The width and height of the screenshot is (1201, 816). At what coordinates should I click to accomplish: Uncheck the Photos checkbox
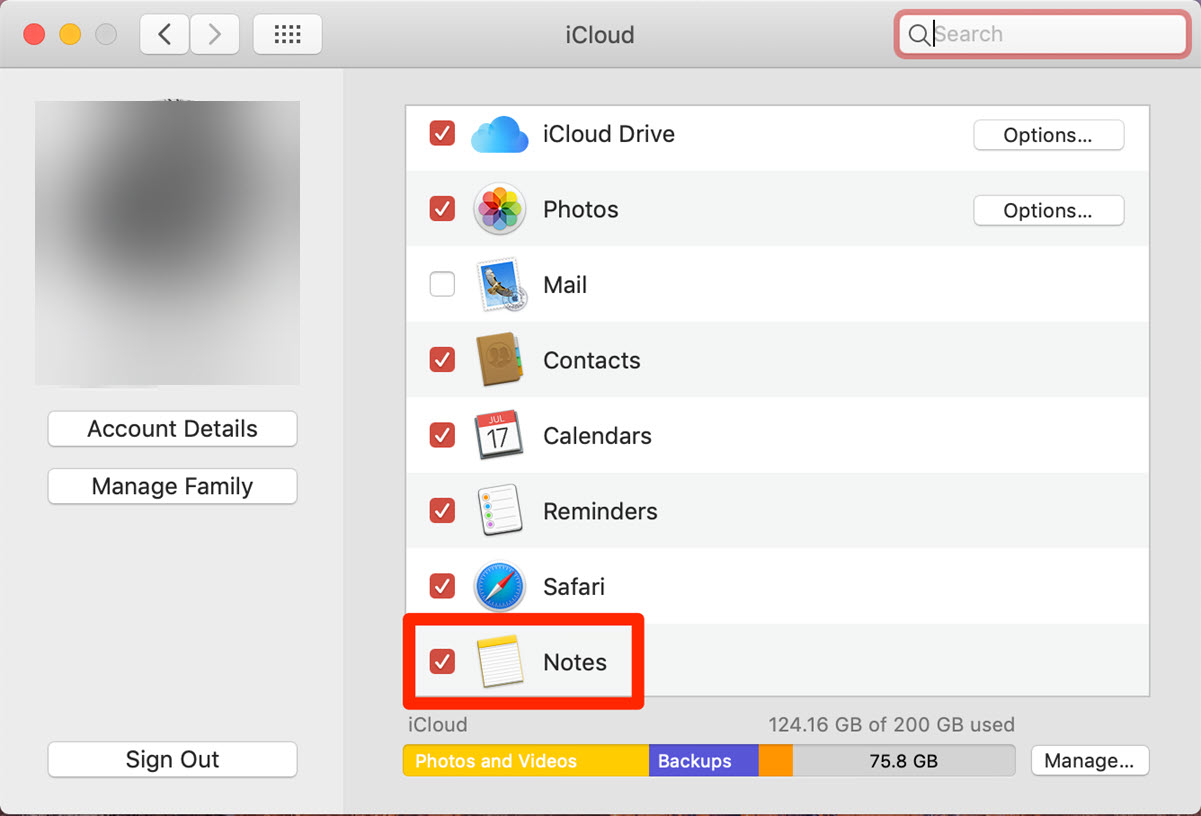tap(442, 209)
